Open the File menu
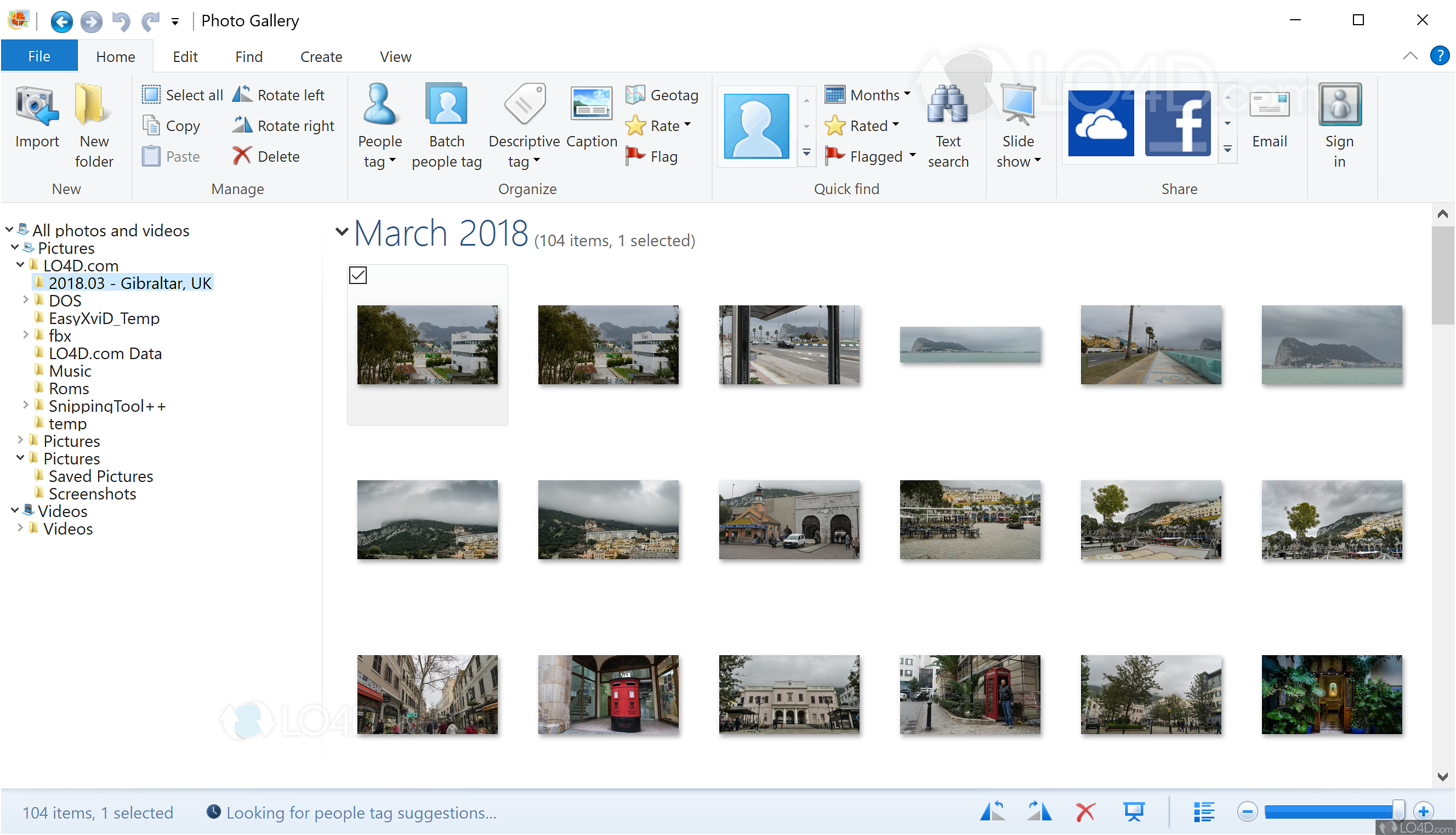Image resolution: width=1456 pixels, height=835 pixels. [39, 56]
